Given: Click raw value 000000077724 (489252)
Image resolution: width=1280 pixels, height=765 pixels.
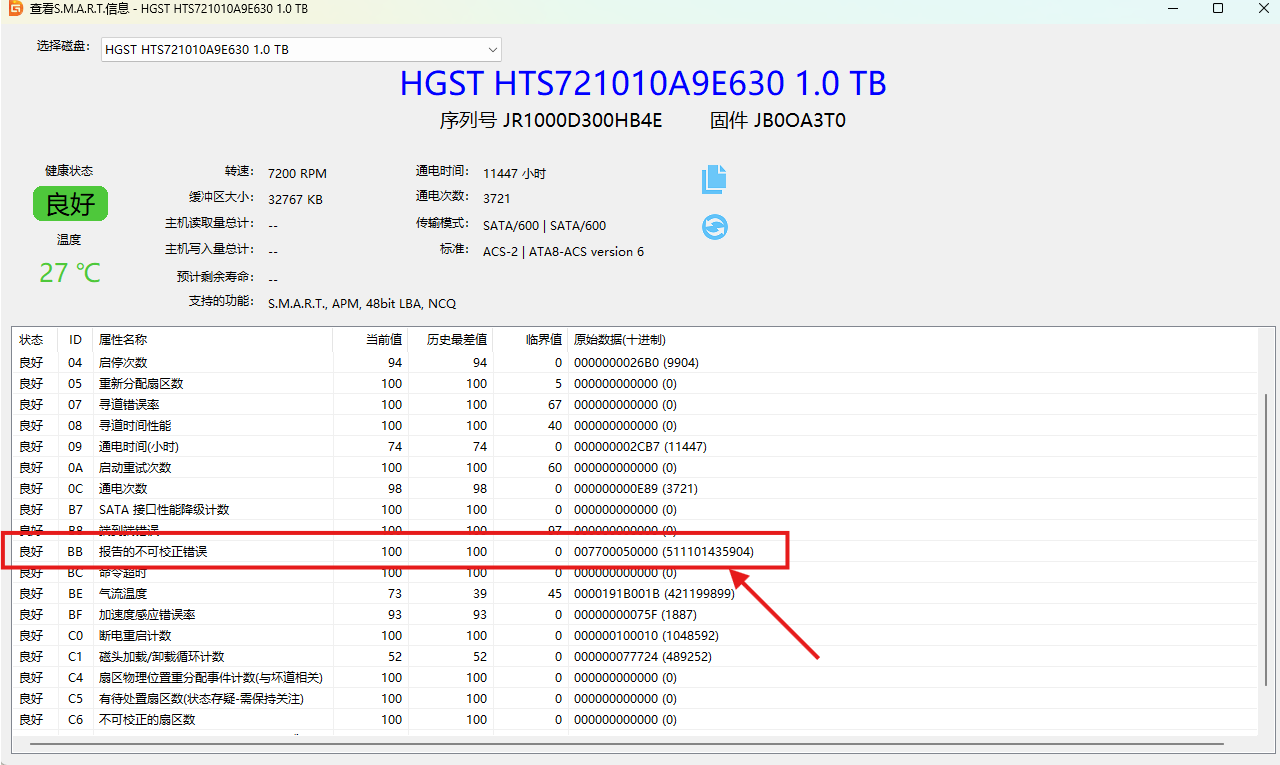Looking at the screenshot, I should (643, 656).
